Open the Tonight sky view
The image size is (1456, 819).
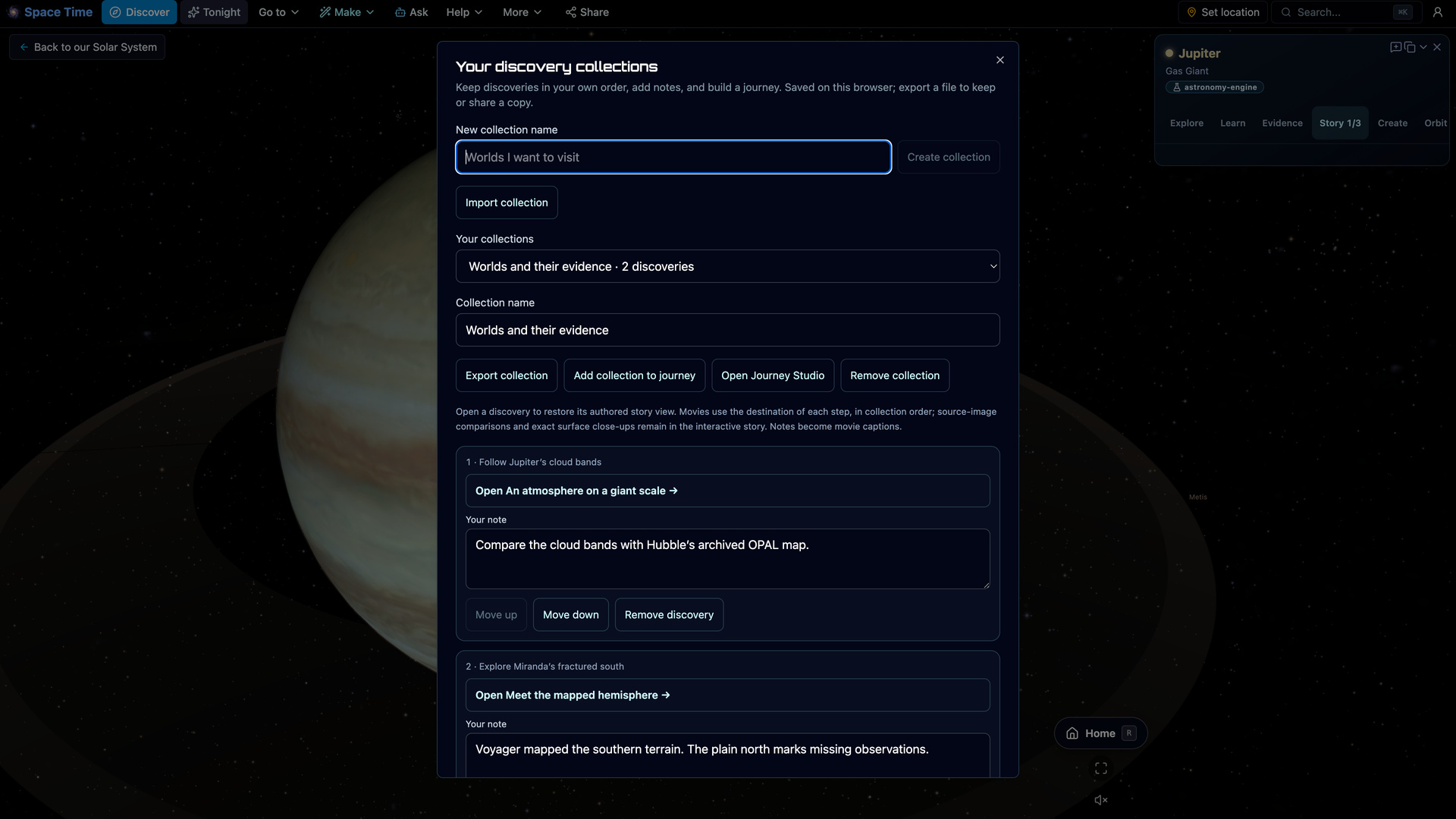214,12
